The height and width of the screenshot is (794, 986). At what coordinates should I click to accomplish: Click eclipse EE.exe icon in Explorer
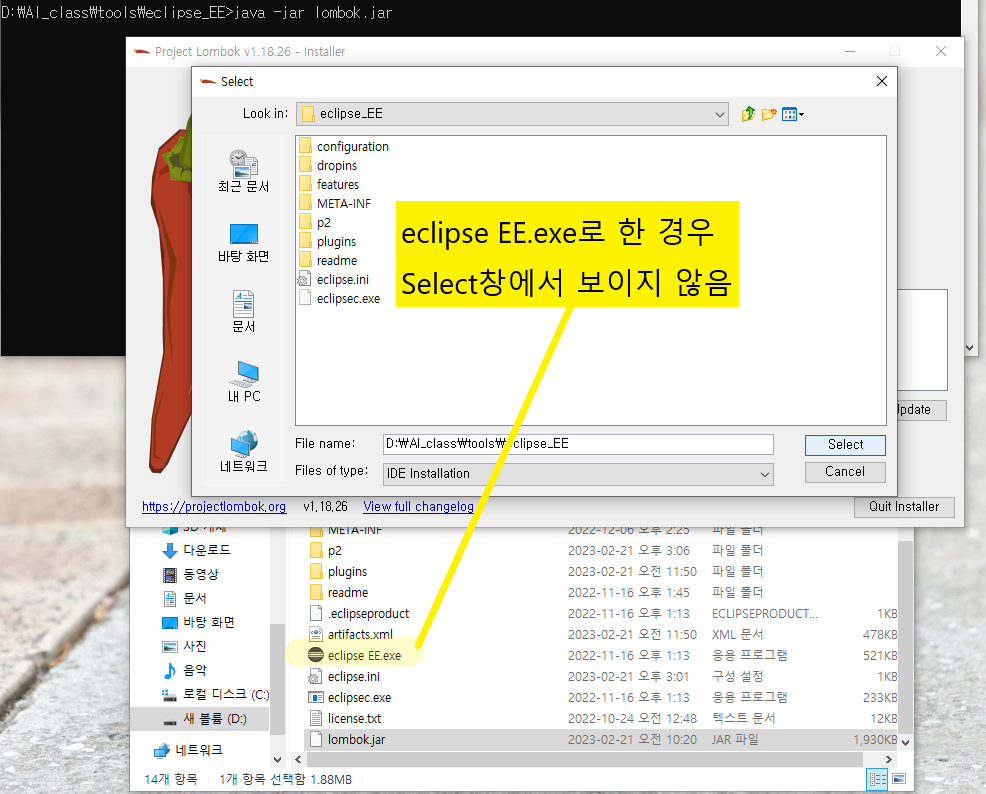(316, 655)
